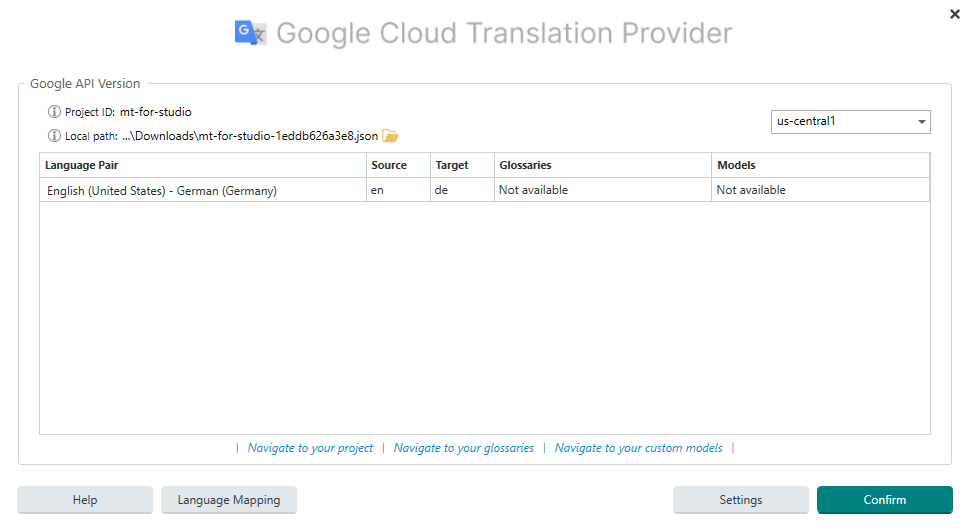Click the Language Pair column header

pos(203,165)
